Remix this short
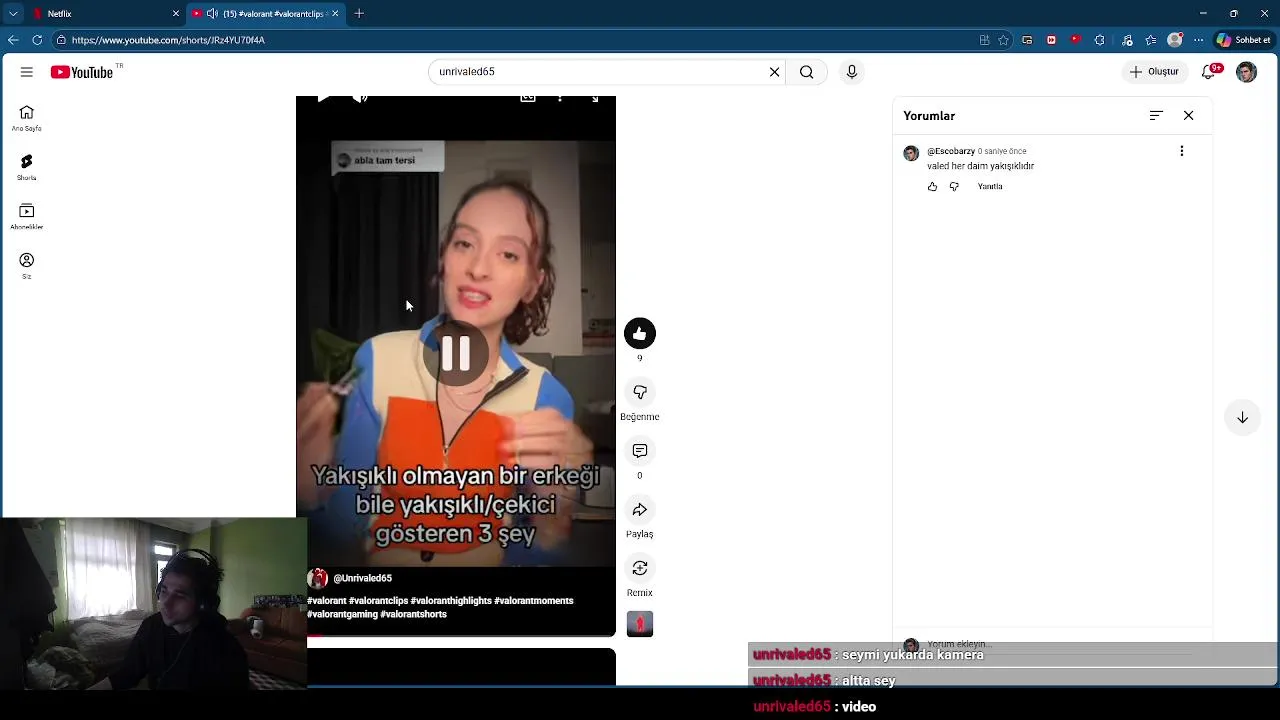The height and width of the screenshot is (720, 1280). point(640,568)
